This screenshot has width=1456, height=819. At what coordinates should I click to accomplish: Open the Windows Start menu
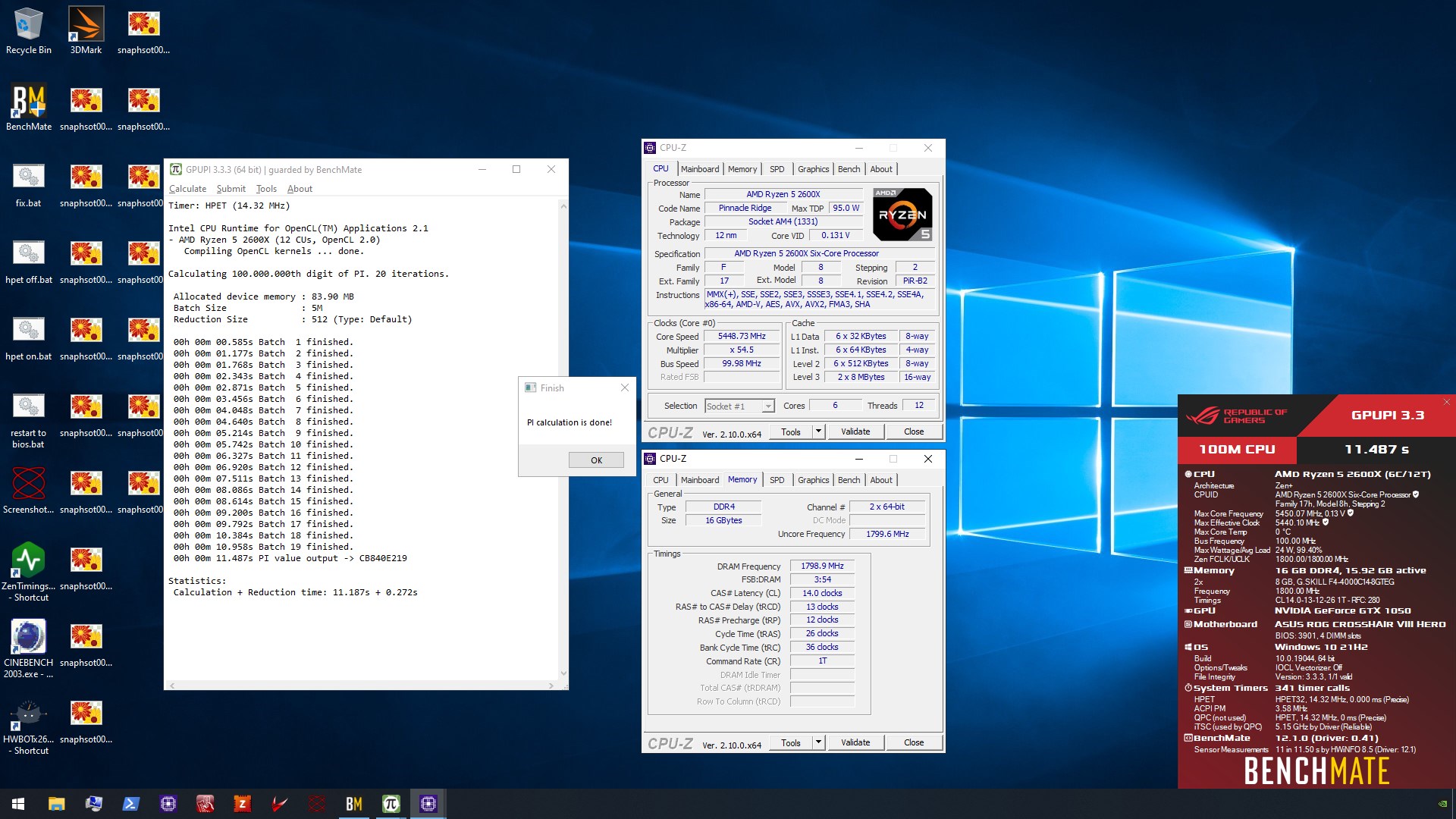[18, 804]
